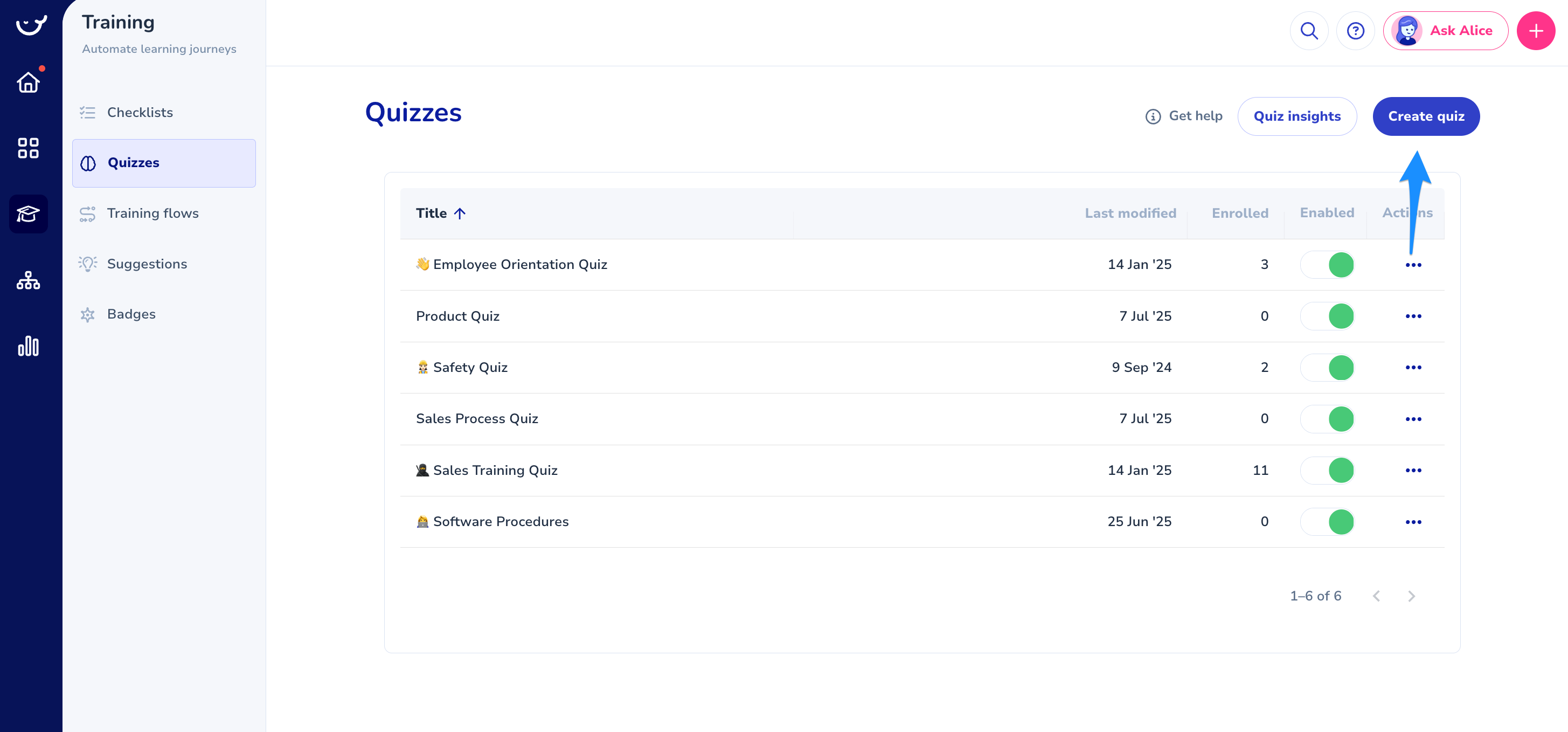
Task: Open the question mark help icon
Action: 1355,30
